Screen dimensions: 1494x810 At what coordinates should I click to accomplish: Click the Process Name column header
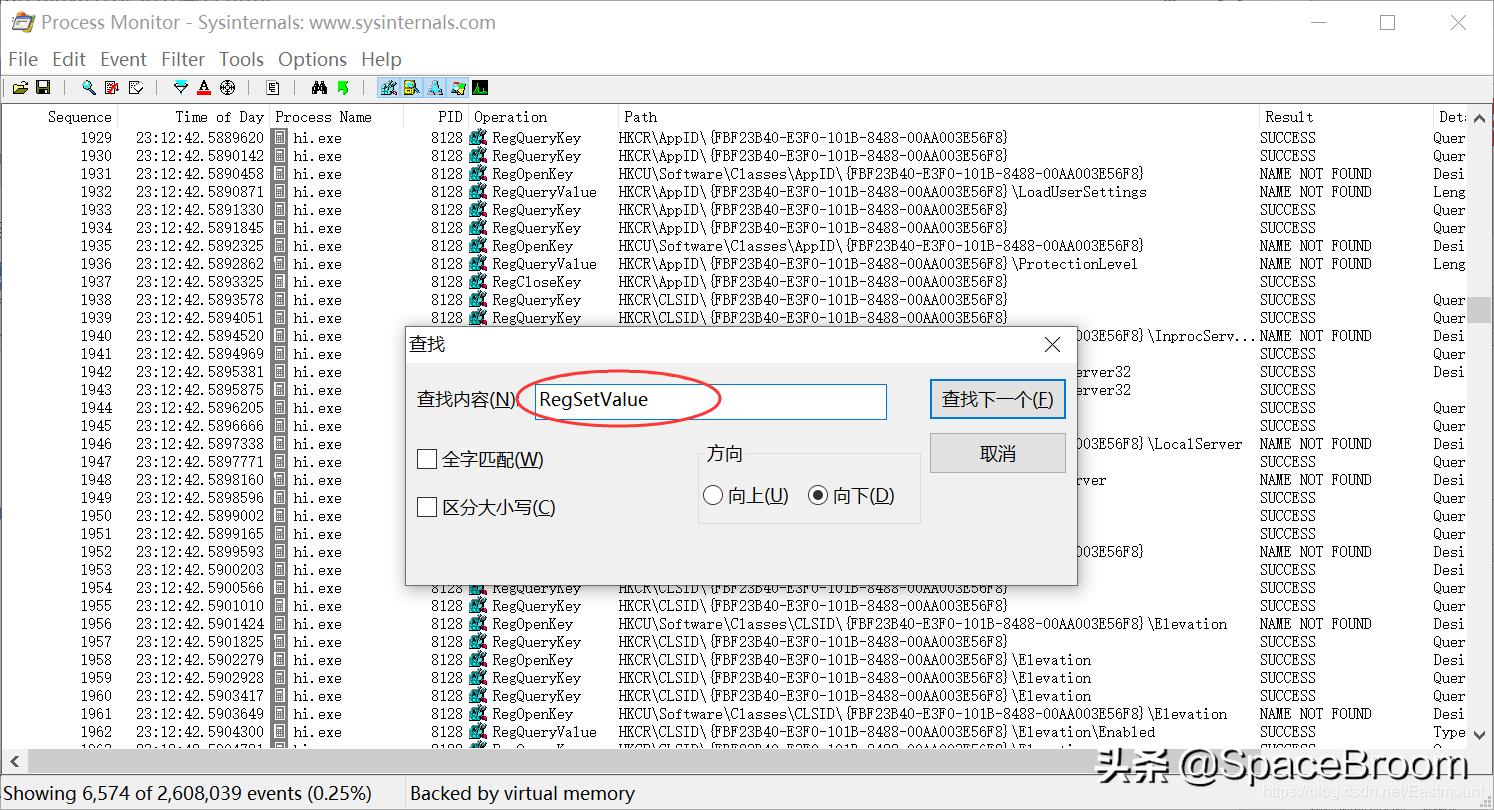point(323,117)
